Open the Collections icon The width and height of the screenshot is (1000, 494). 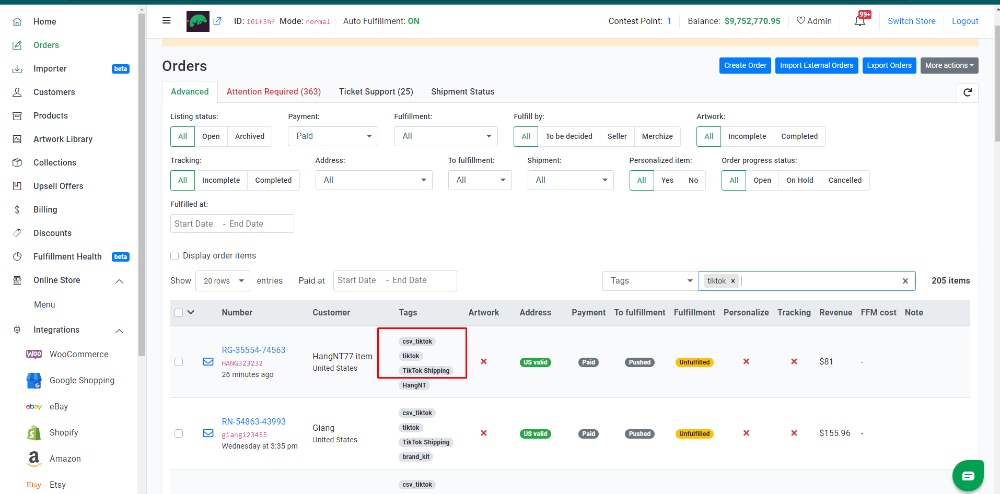(18, 163)
